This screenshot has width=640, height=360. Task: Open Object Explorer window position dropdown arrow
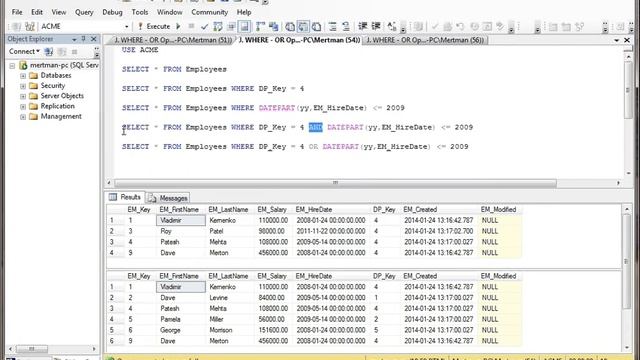click(x=74, y=39)
